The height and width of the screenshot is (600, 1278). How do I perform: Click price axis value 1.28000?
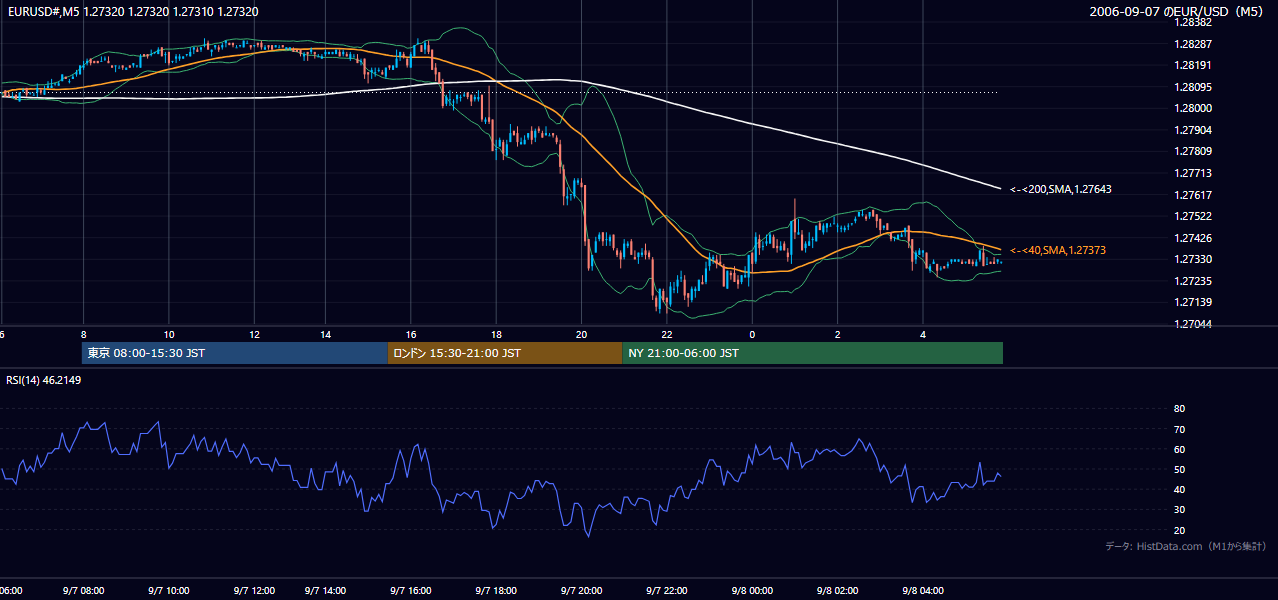(1193, 108)
